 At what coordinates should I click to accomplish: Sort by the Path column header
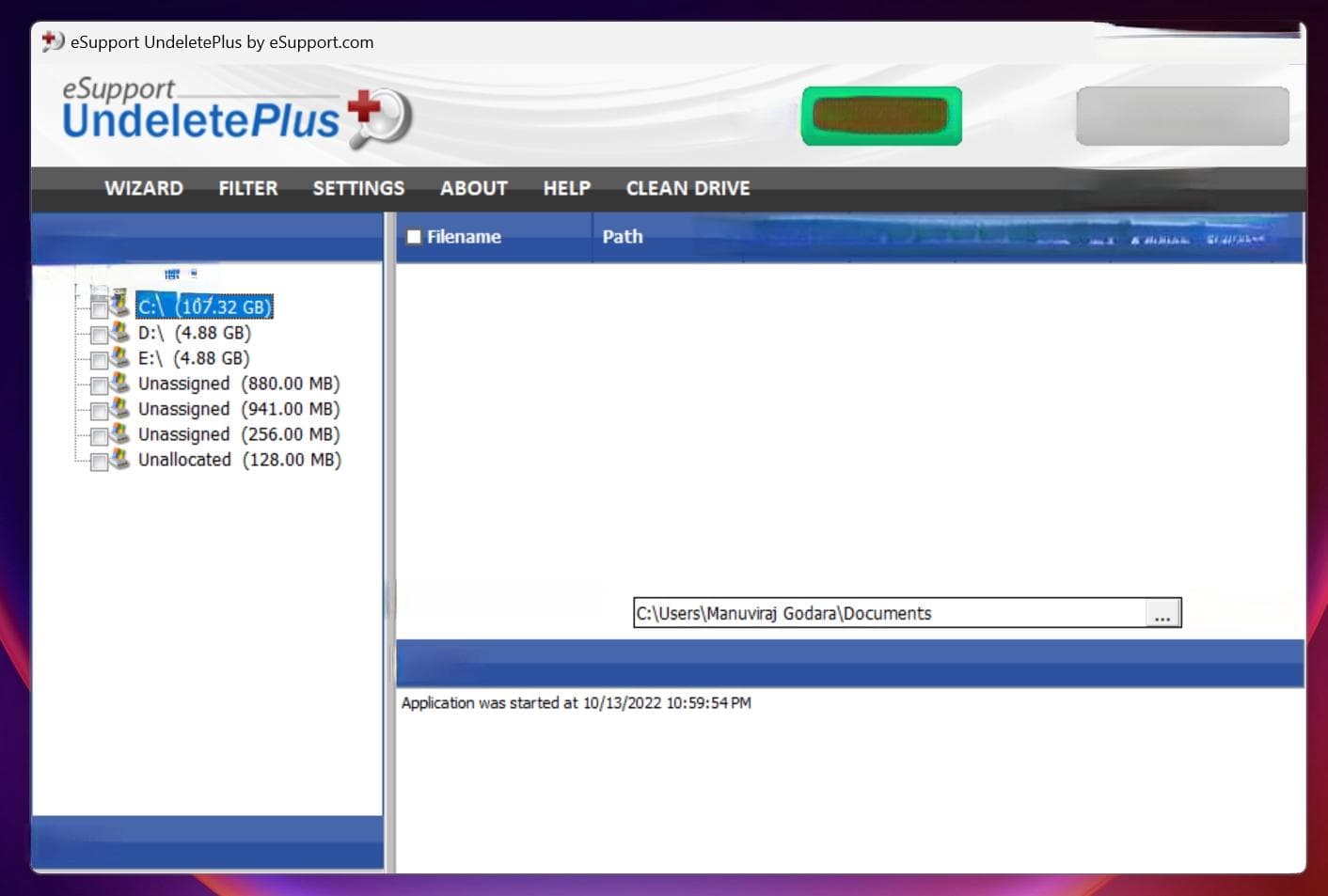(x=623, y=237)
